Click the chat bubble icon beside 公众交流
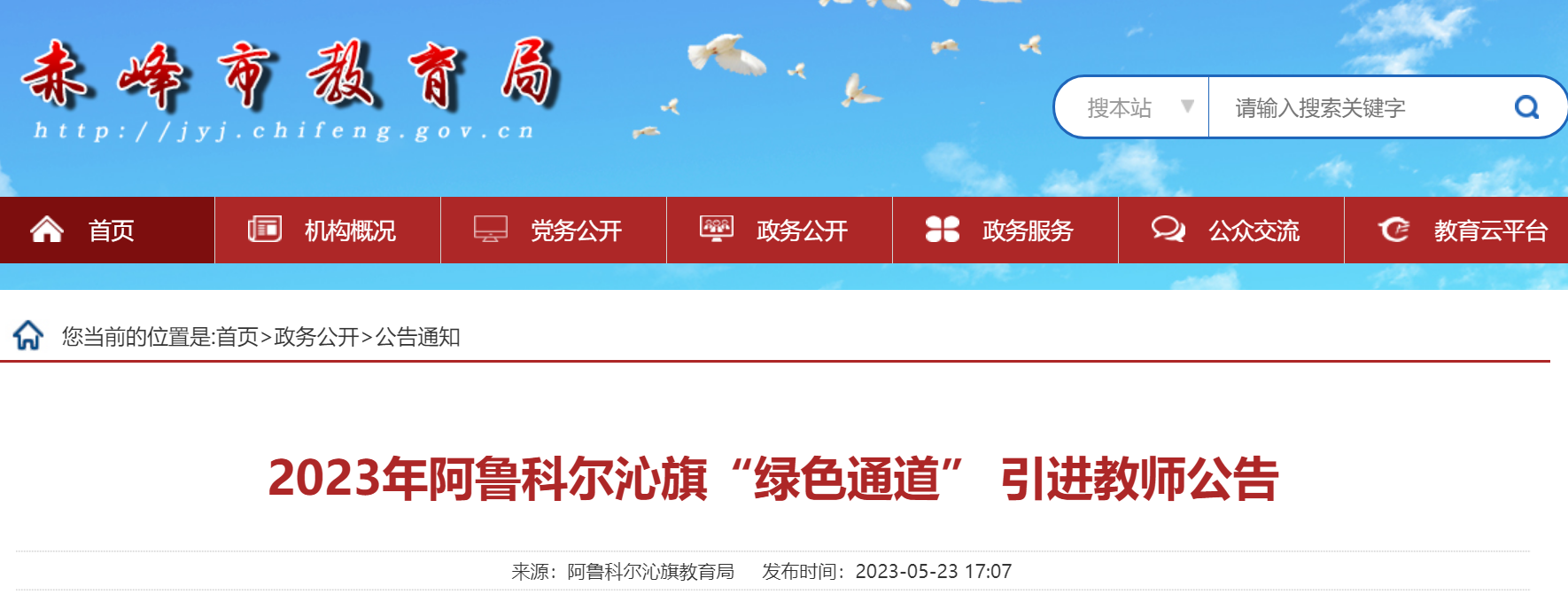1568x602 pixels. 1168,230
